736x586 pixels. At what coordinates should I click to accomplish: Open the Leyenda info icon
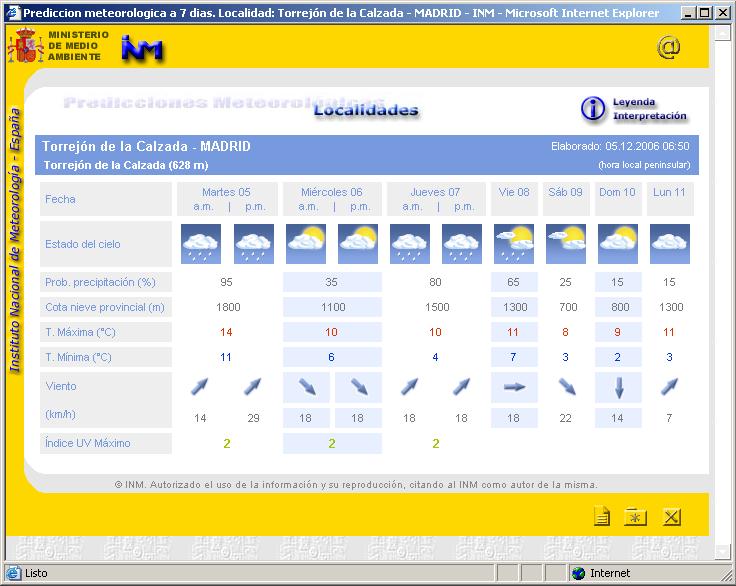coord(593,109)
